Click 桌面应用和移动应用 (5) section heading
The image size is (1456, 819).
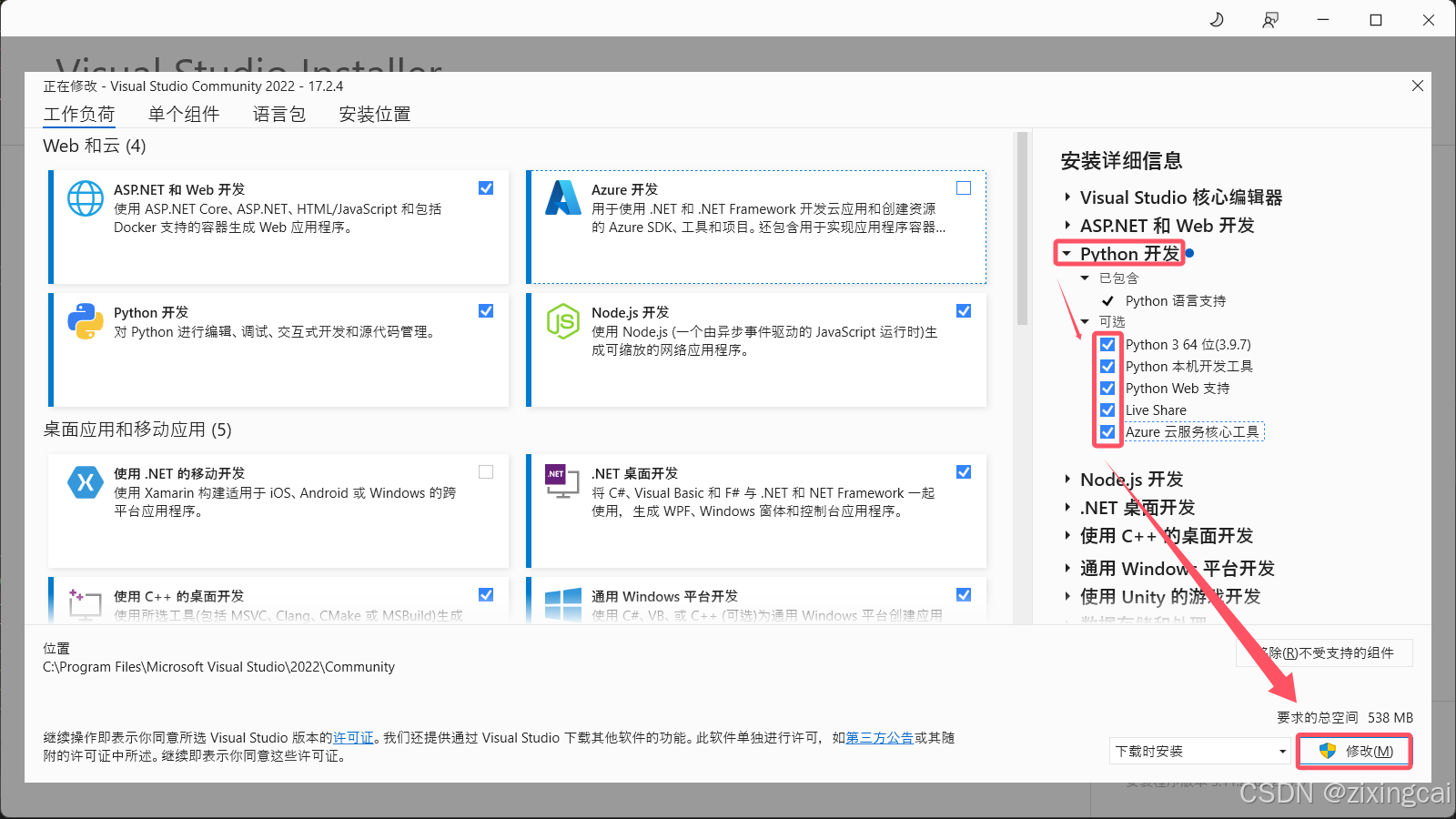tap(137, 430)
